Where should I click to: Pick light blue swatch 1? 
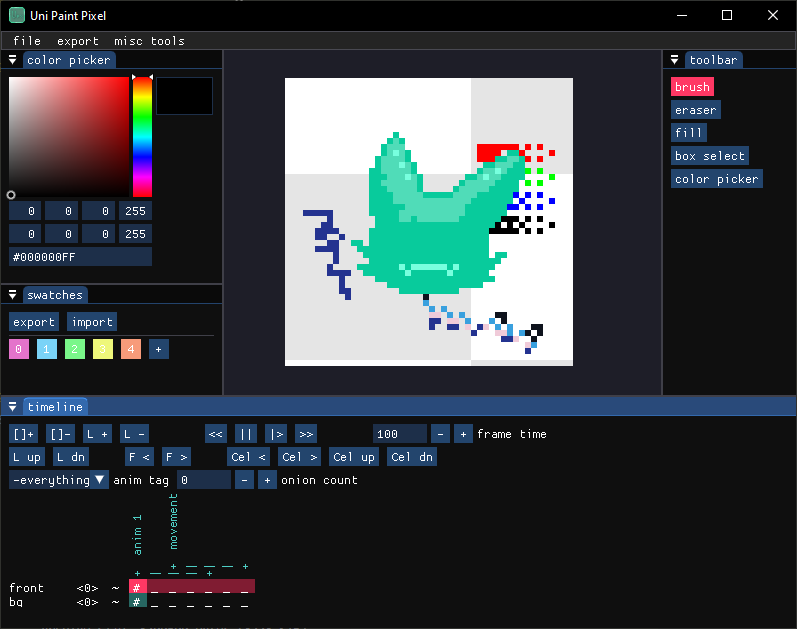click(x=47, y=349)
